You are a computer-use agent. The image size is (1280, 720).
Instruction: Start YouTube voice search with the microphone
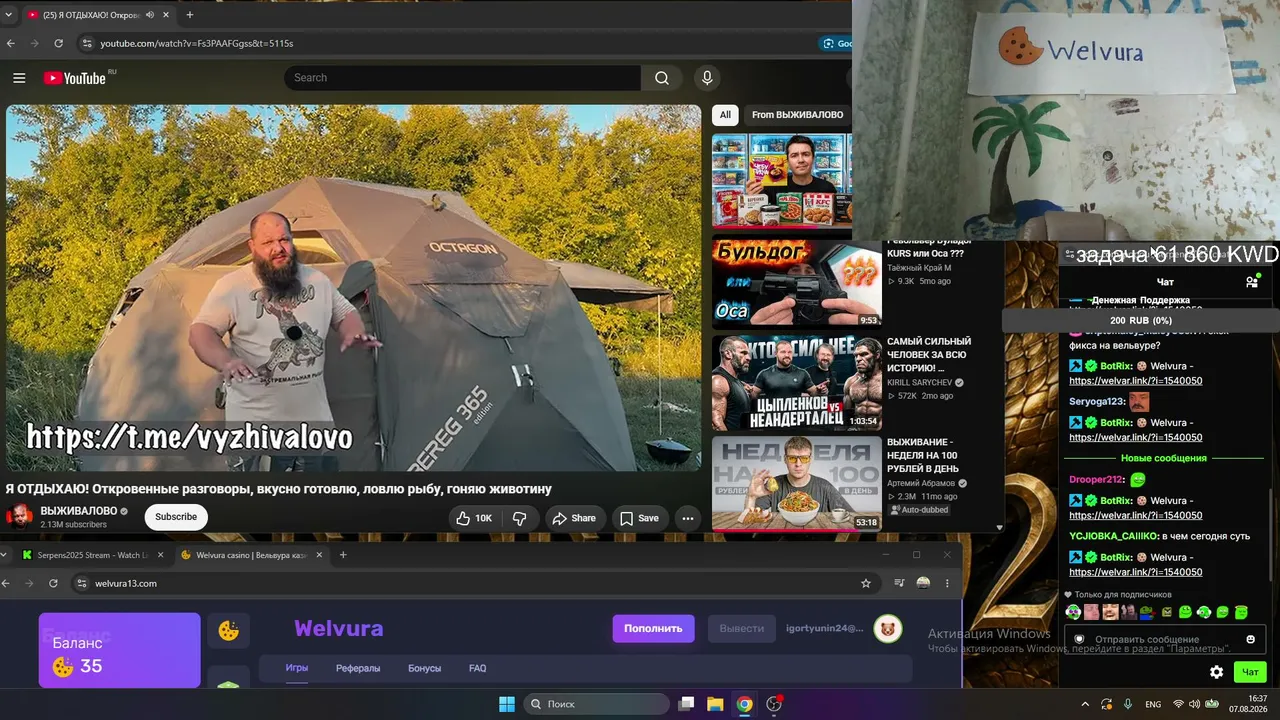click(707, 78)
